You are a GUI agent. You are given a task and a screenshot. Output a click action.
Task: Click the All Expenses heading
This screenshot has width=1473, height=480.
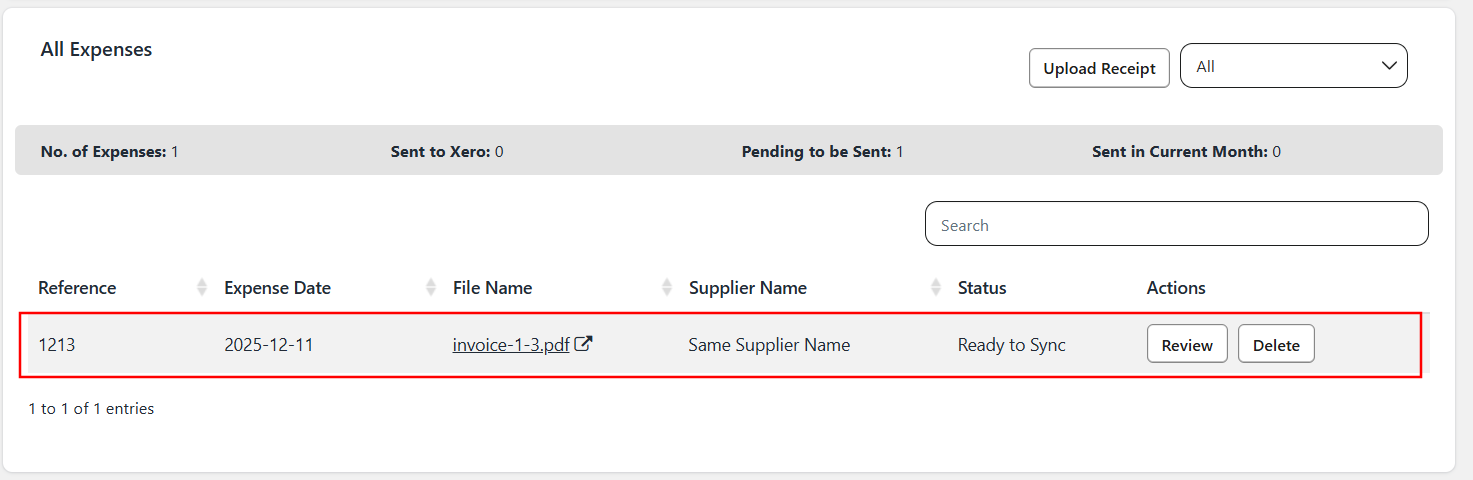tap(96, 49)
